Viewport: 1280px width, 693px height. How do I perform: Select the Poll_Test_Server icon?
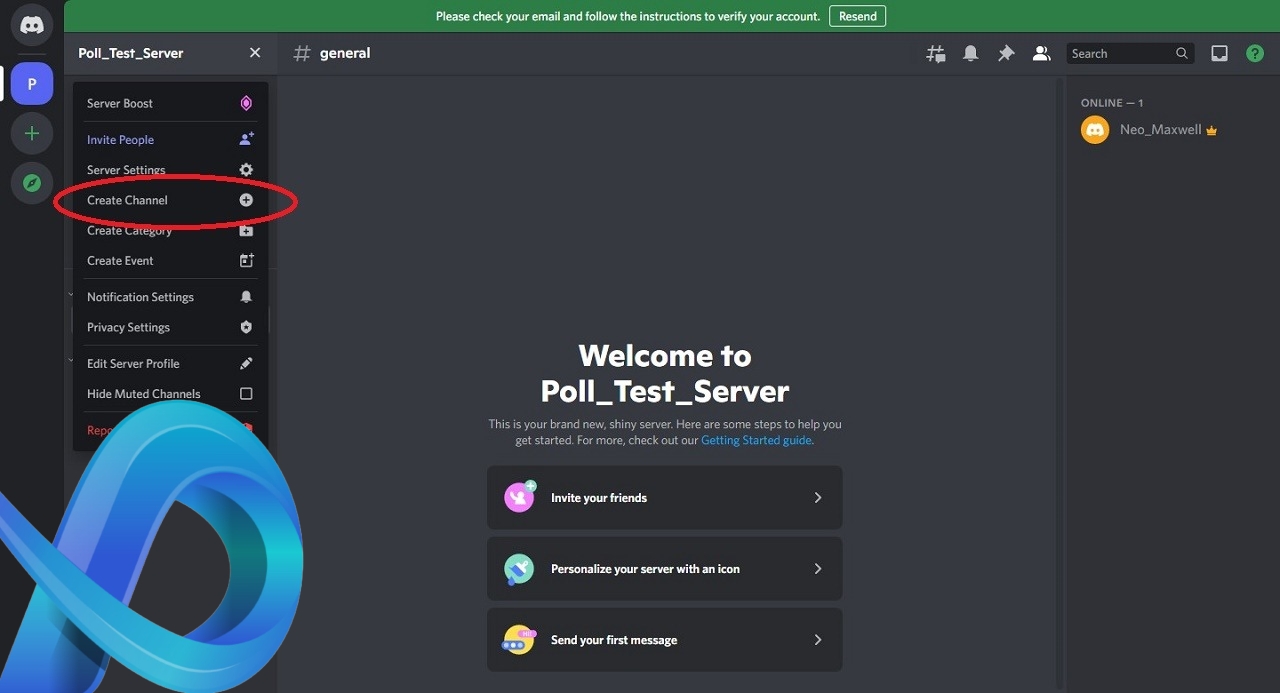[32, 84]
